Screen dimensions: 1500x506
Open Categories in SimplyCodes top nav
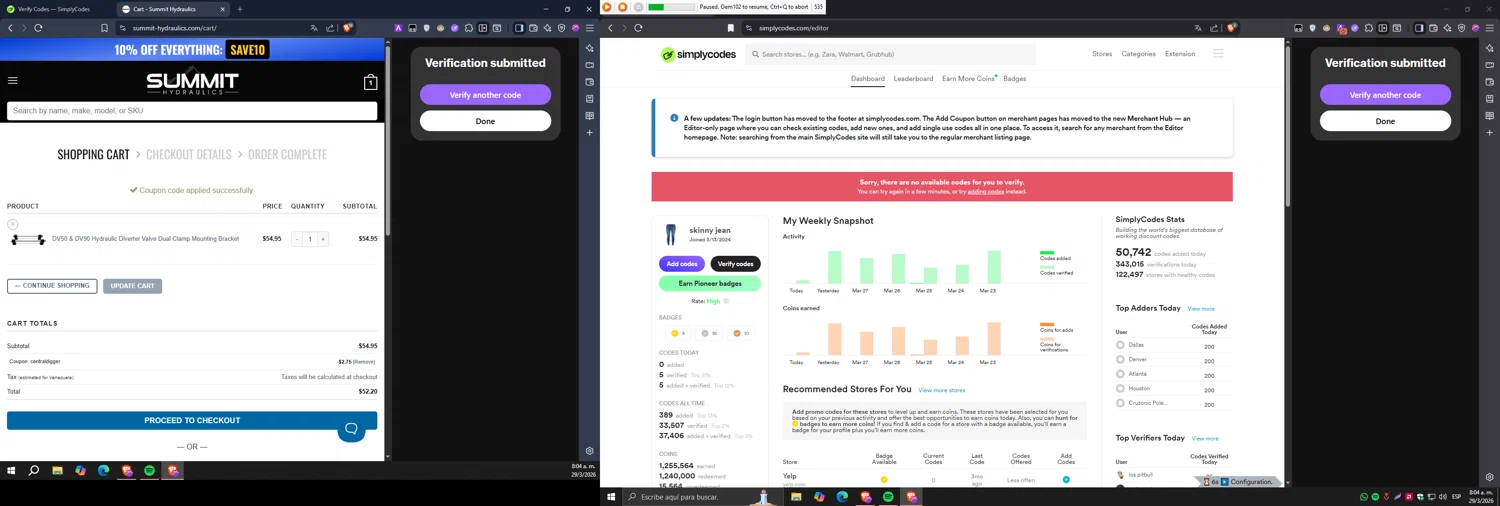pyautogui.click(x=1138, y=54)
